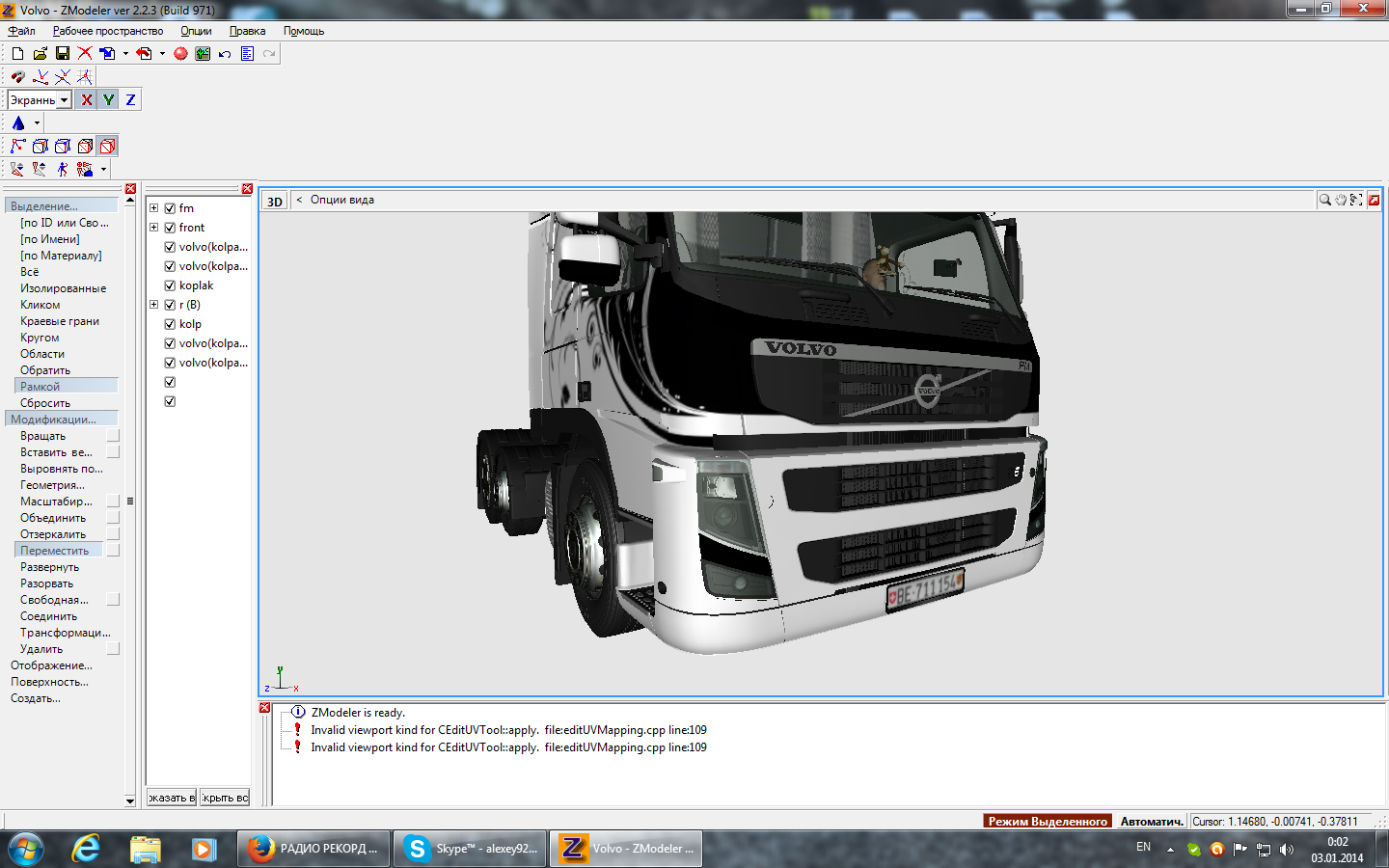
Task: Click the Open file folder icon
Action: (x=40, y=54)
